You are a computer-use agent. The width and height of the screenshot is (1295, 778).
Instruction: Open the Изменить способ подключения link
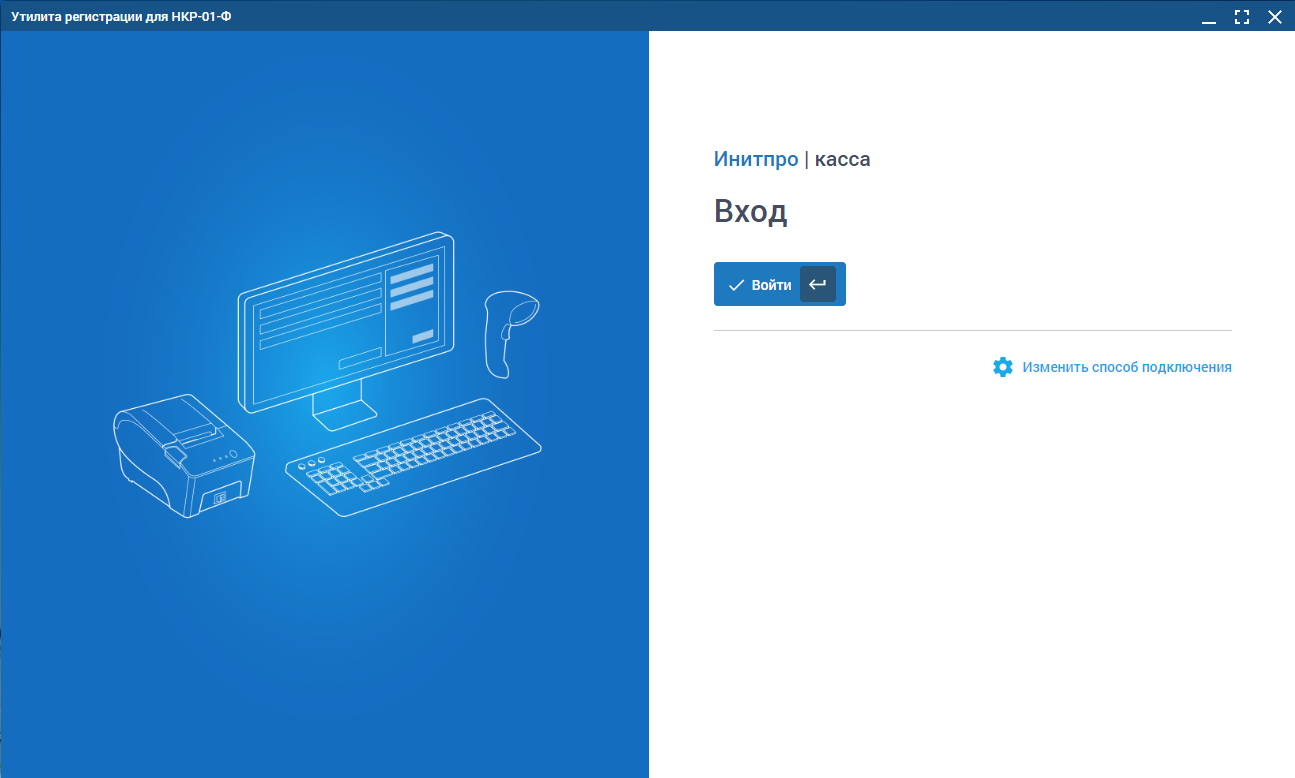[x=1126, y=367]
